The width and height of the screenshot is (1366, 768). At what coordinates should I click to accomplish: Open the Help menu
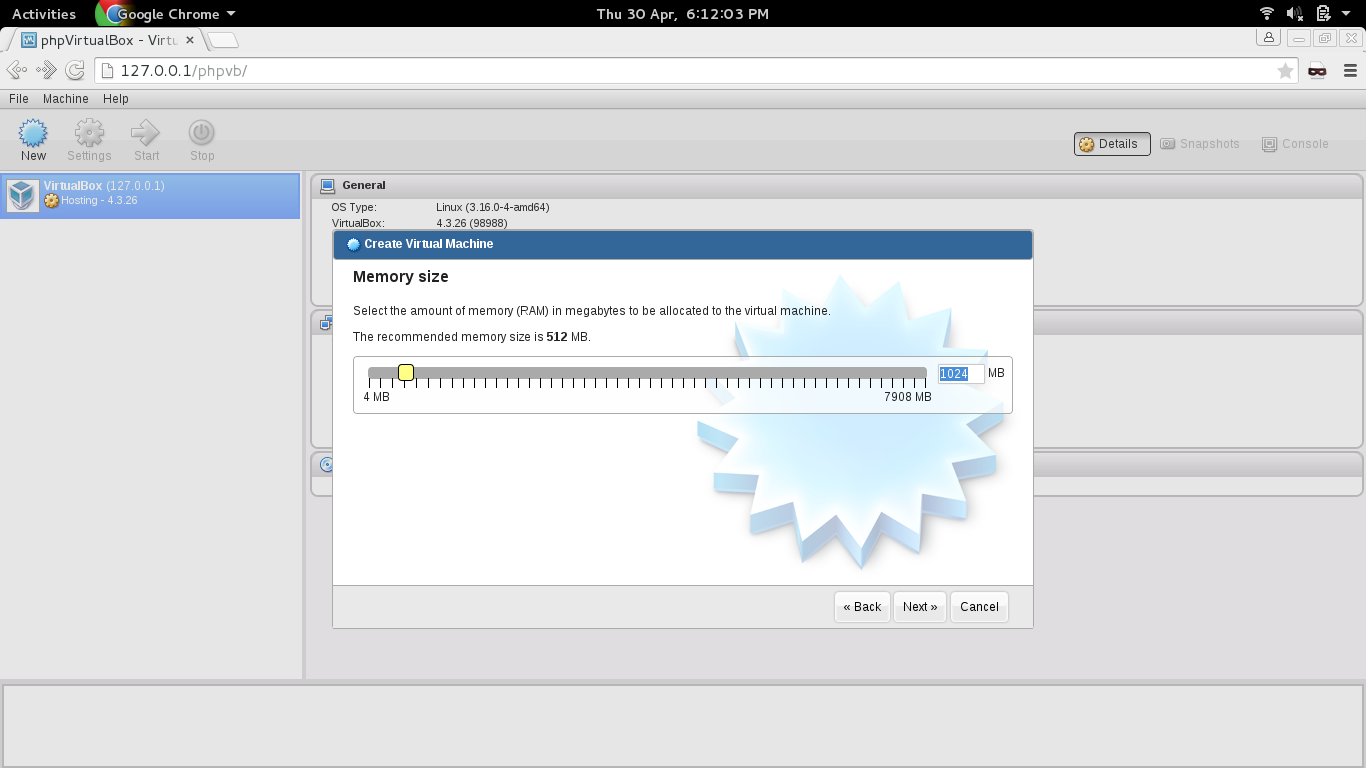(116, 99)
